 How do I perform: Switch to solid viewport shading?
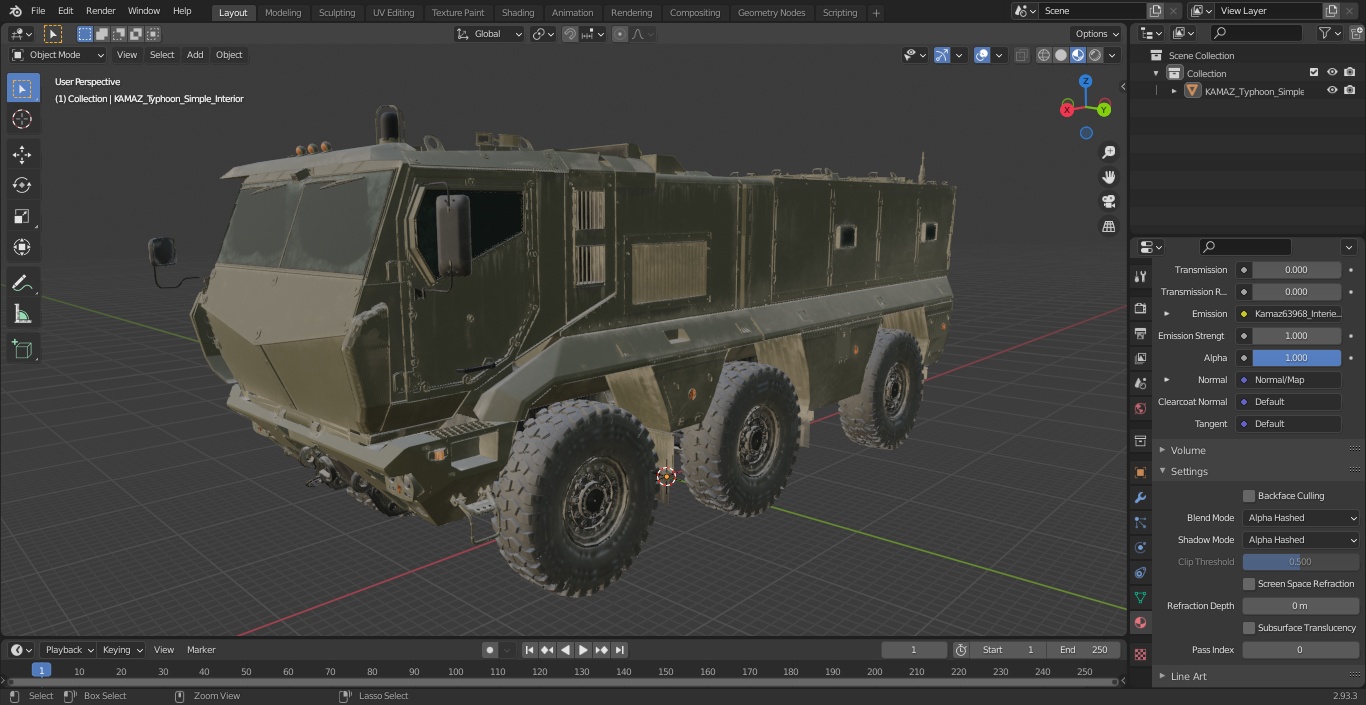1061,55
